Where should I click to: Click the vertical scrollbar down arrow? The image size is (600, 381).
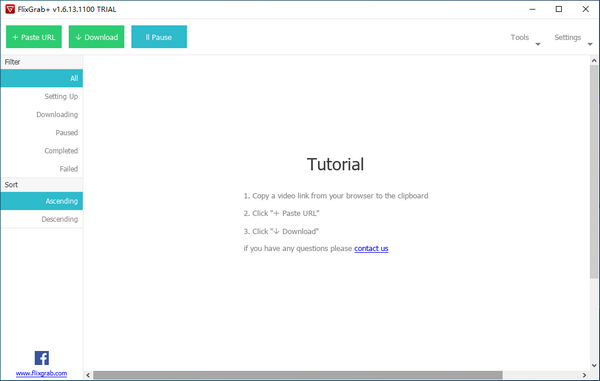[594, 365]
